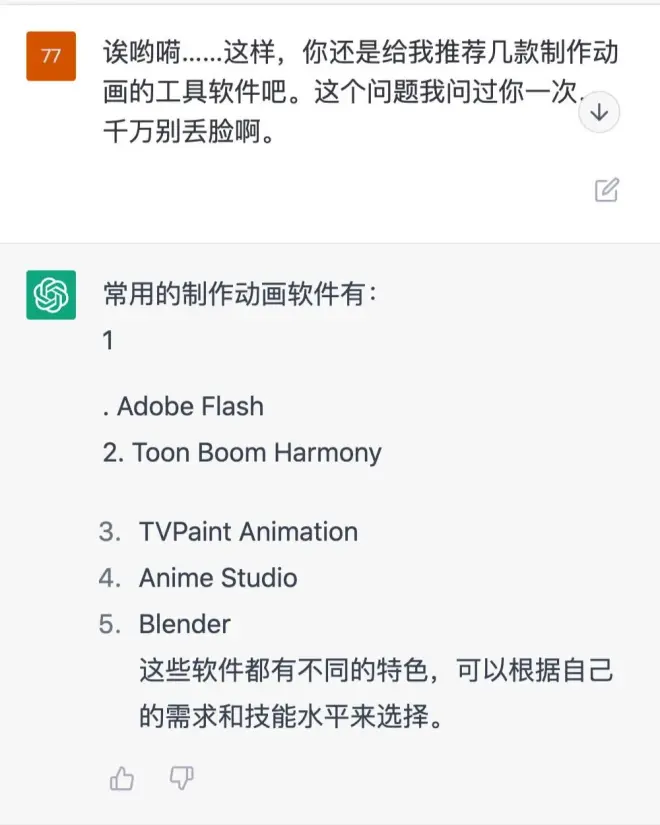Screen dimensions: 660x825
Task: Click the heading text 常用的制作动画软件有
Action: coord(241,295)
